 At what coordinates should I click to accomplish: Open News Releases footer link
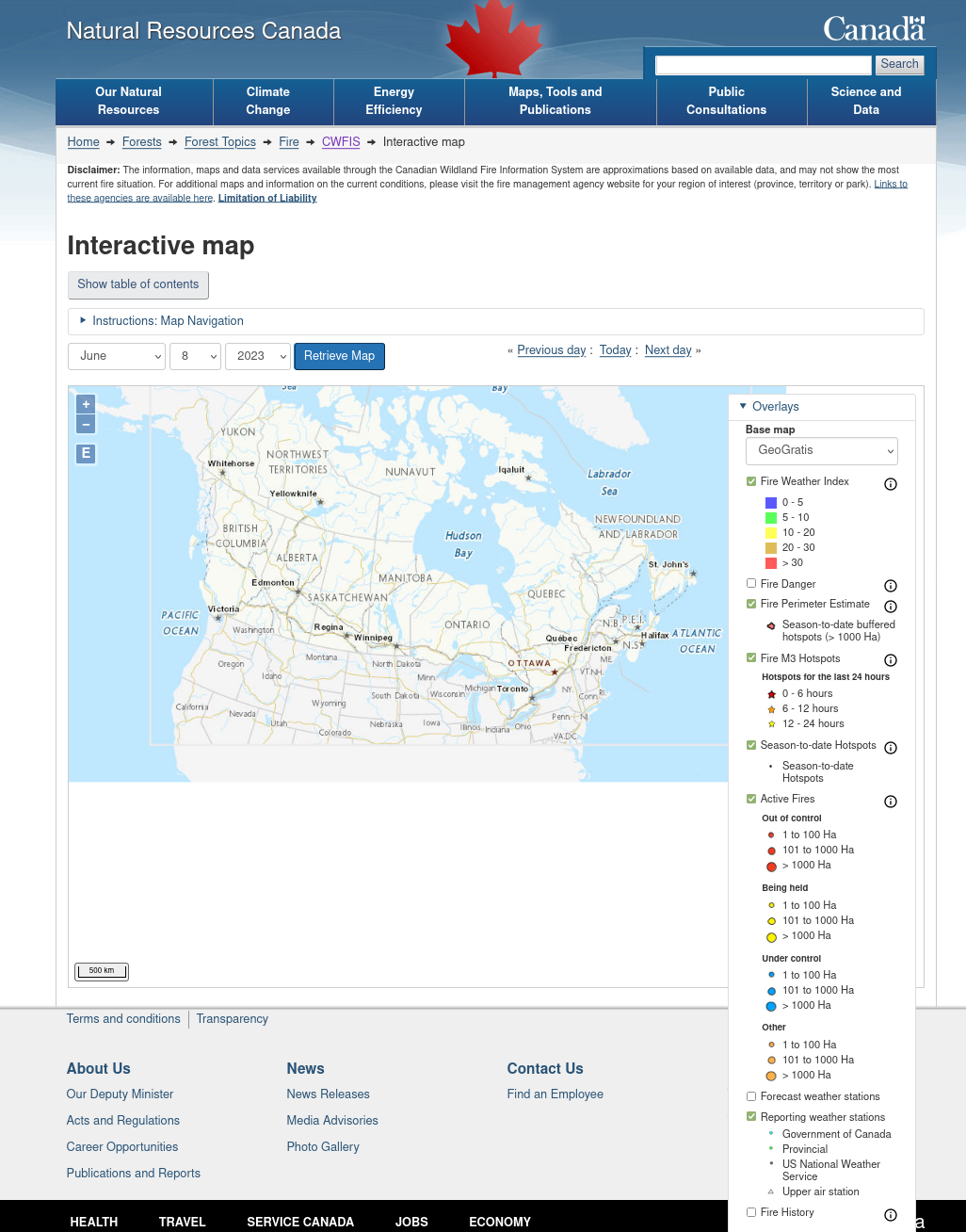tap(328, 1094)
